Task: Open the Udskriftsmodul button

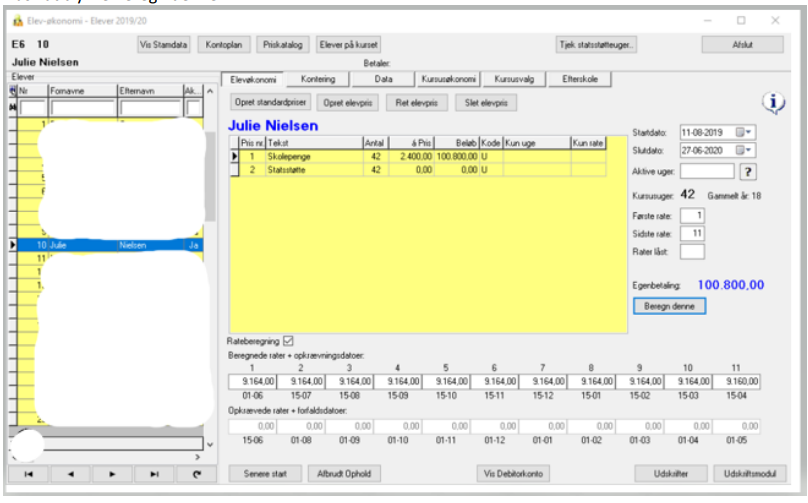Action: tap(750, 474)
